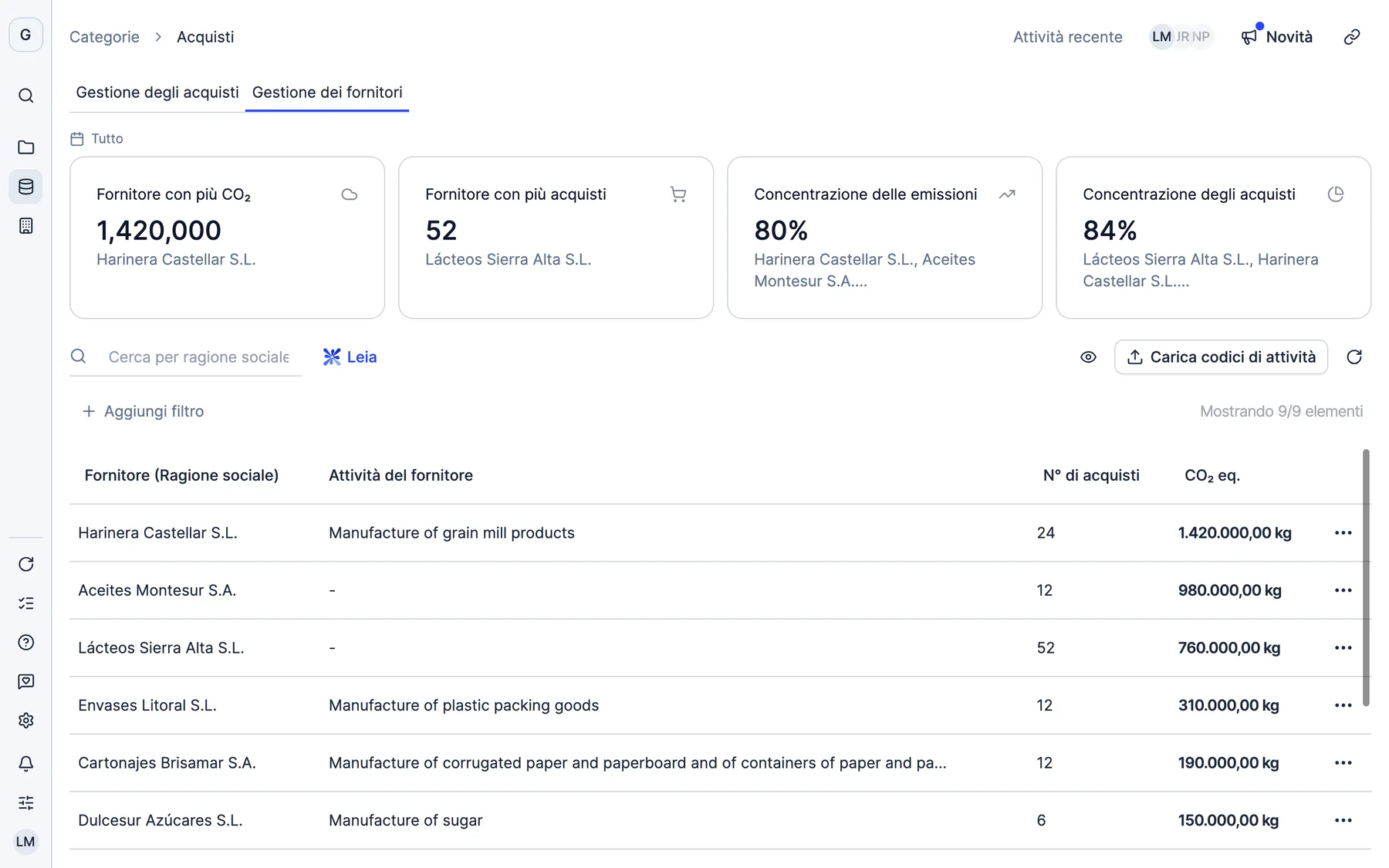Click Aggiungi filtro
This screenshot has width=1389, height=868.
click(143, 411)
